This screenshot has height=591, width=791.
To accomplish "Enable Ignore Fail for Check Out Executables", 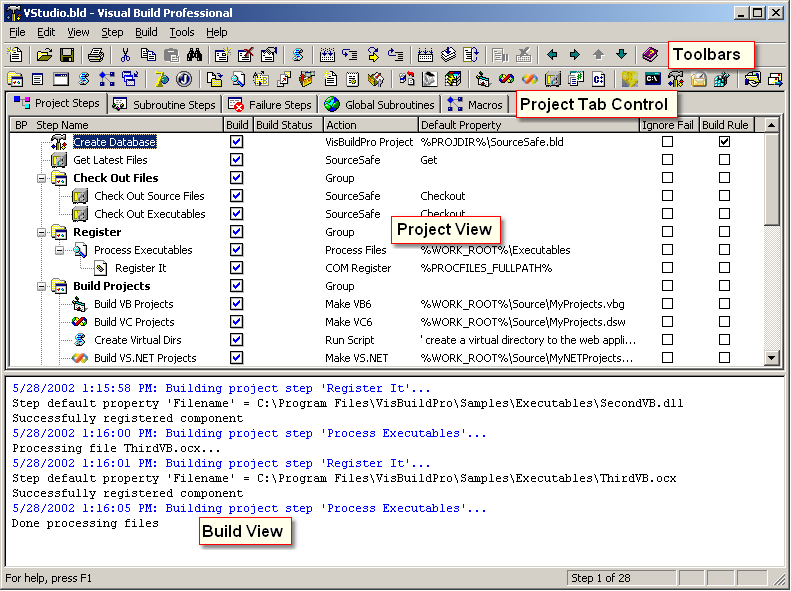I will click(x=667, y=214).
